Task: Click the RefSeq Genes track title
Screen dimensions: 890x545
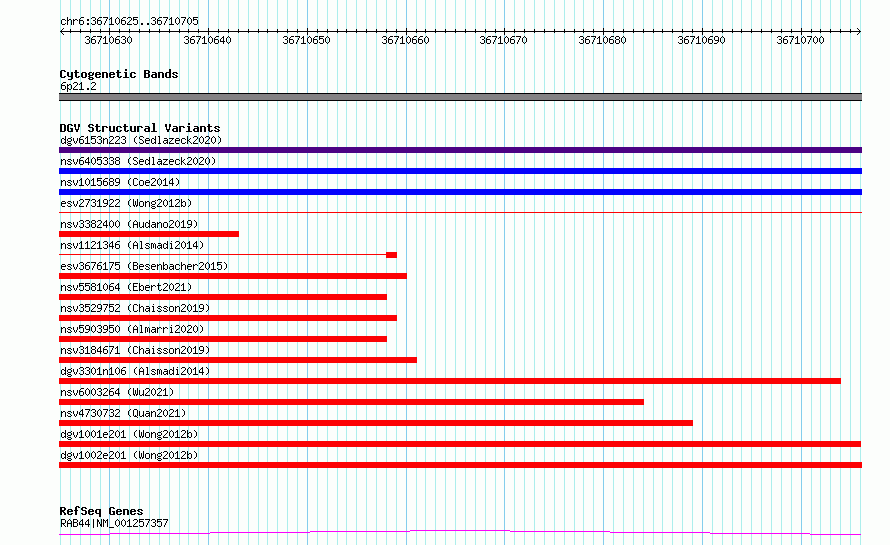Action: [x=101, y=511]
